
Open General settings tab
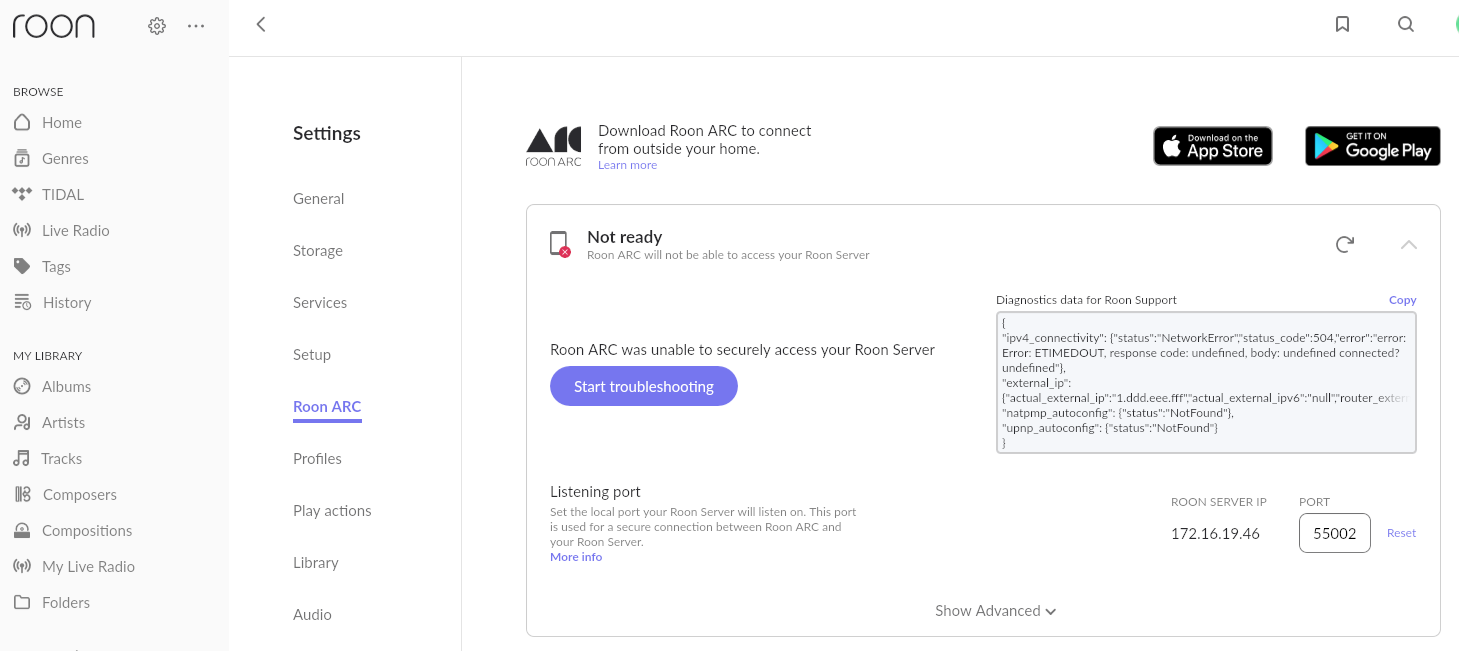(319, 198)
